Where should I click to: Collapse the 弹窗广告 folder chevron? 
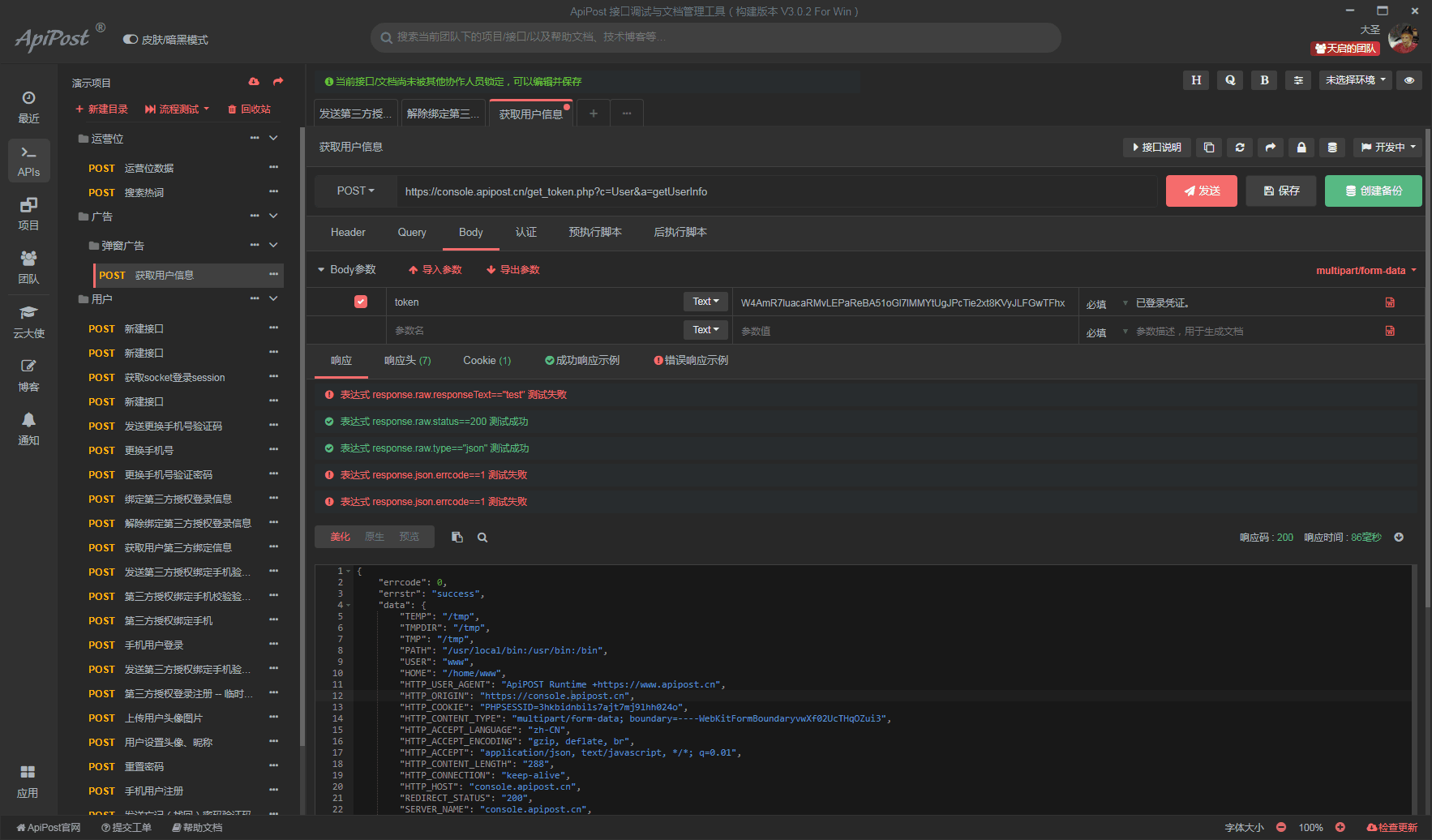tap(273, 246)
